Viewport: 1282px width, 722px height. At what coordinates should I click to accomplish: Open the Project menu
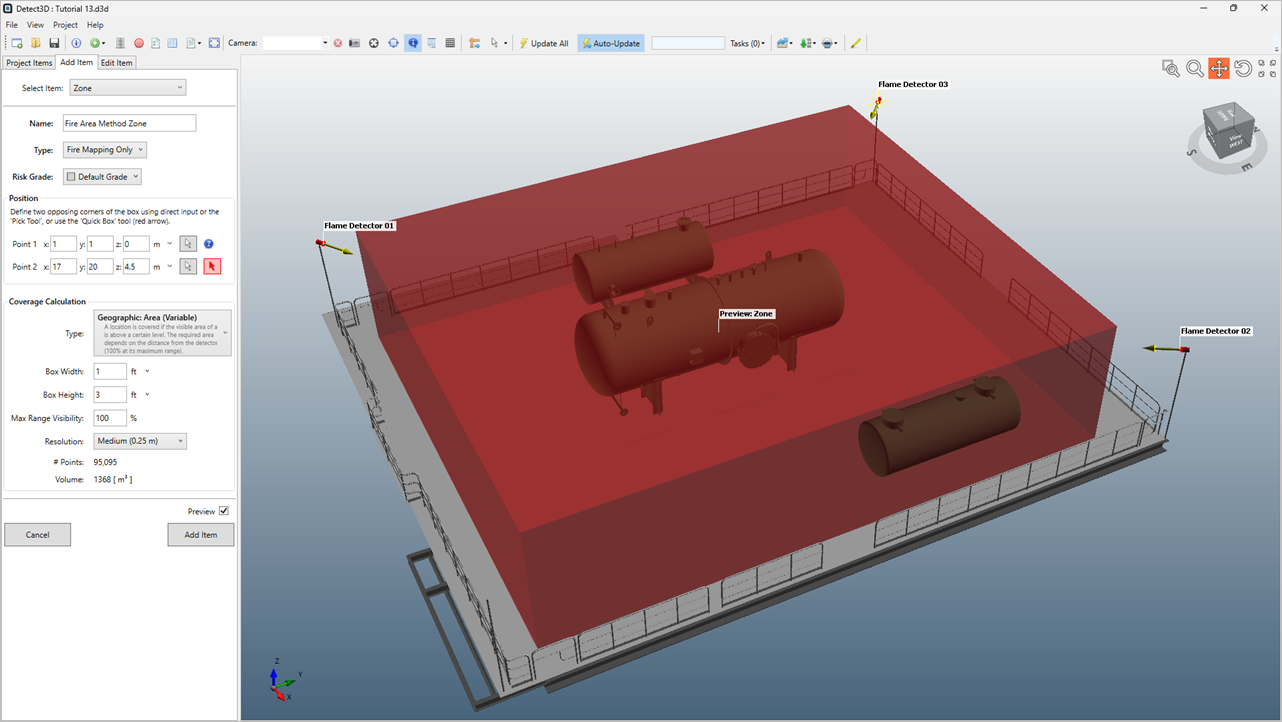coord(64,24)
